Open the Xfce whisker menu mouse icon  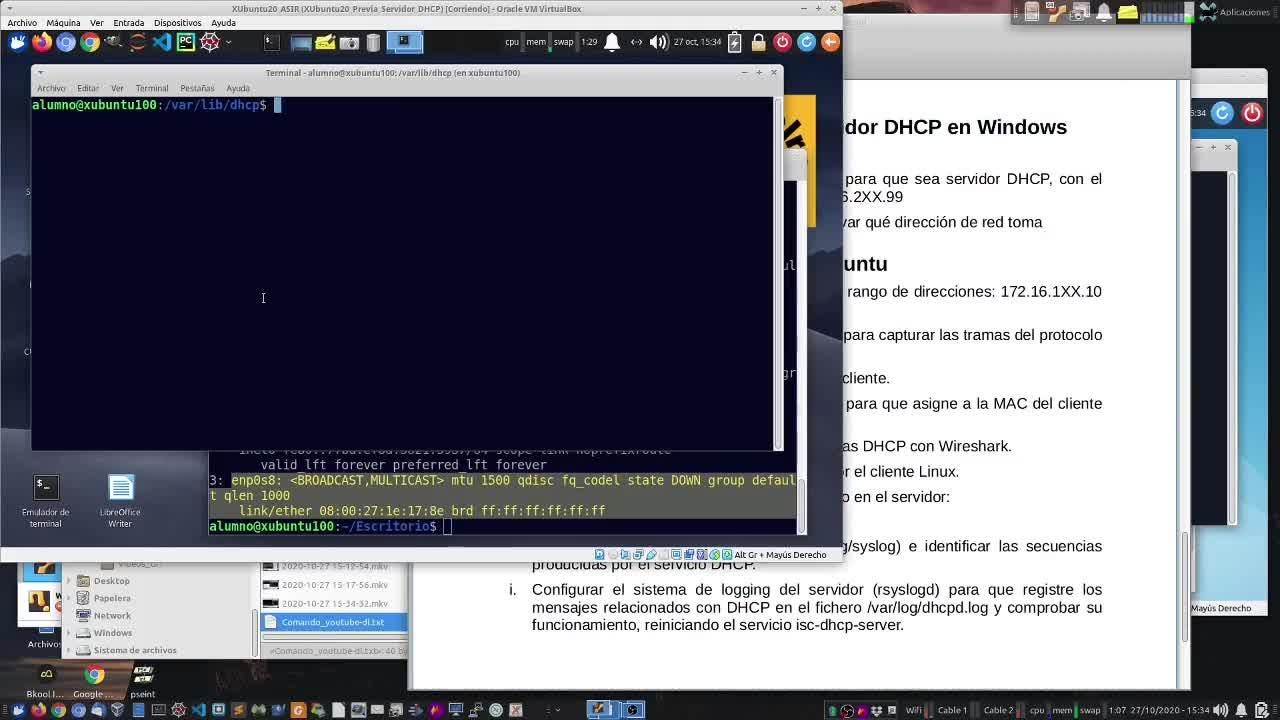[x=17, y=42]
